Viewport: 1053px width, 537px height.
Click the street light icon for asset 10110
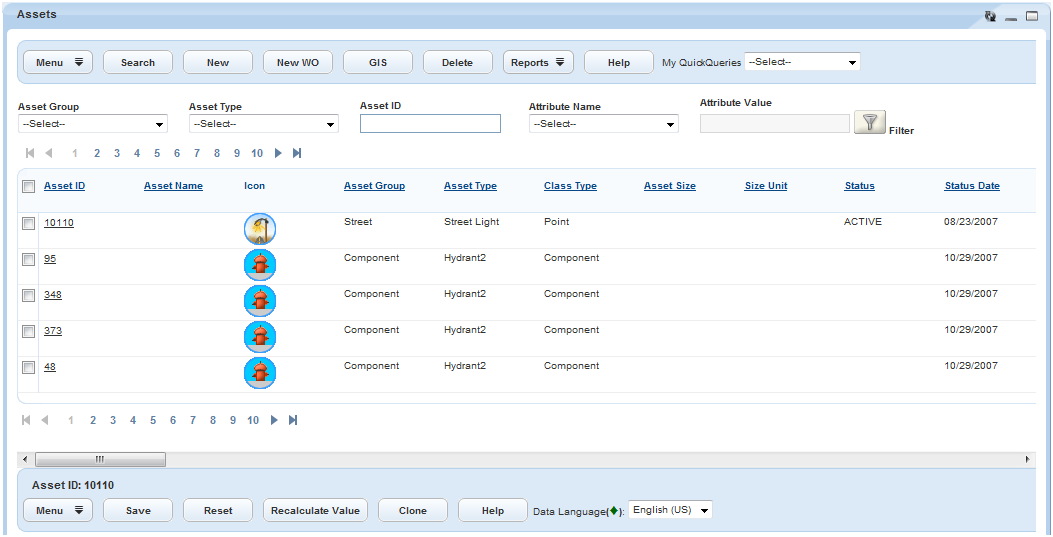260,229
